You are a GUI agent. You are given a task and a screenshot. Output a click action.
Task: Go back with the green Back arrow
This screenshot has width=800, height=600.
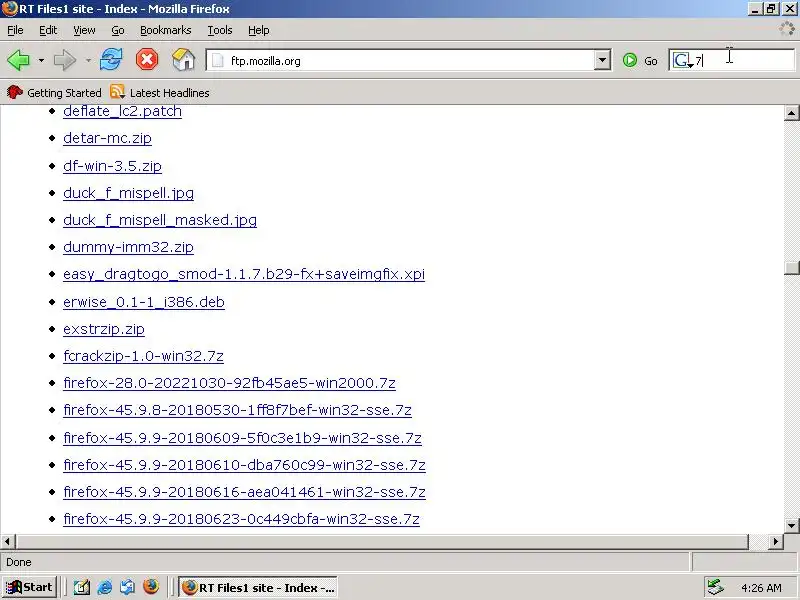[18, 60]
